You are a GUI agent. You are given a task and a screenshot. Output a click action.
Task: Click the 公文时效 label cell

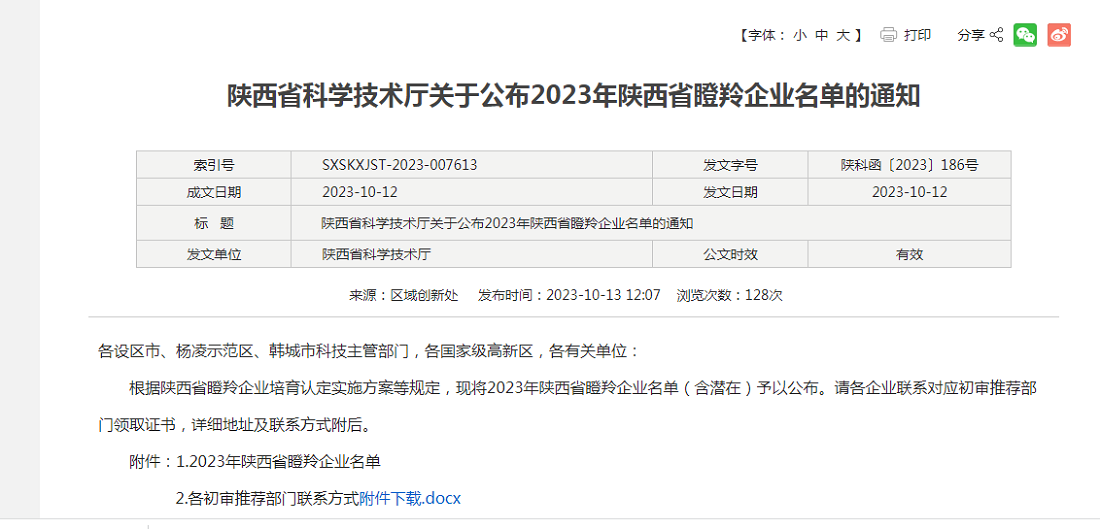(x=730, y=254)
